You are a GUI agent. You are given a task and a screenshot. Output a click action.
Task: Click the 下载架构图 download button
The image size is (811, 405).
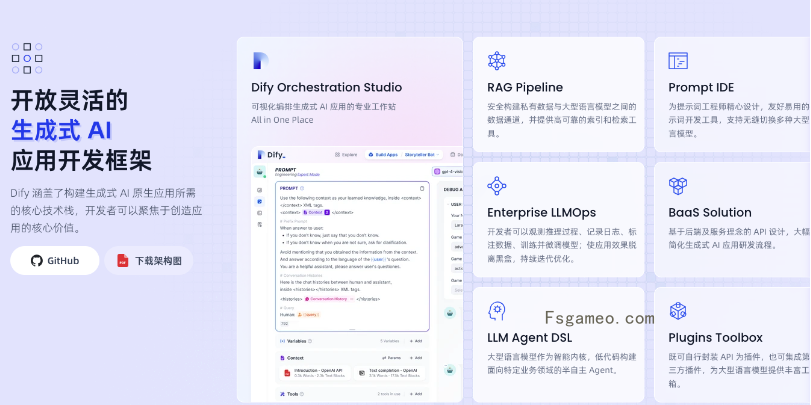pos(149,261)
